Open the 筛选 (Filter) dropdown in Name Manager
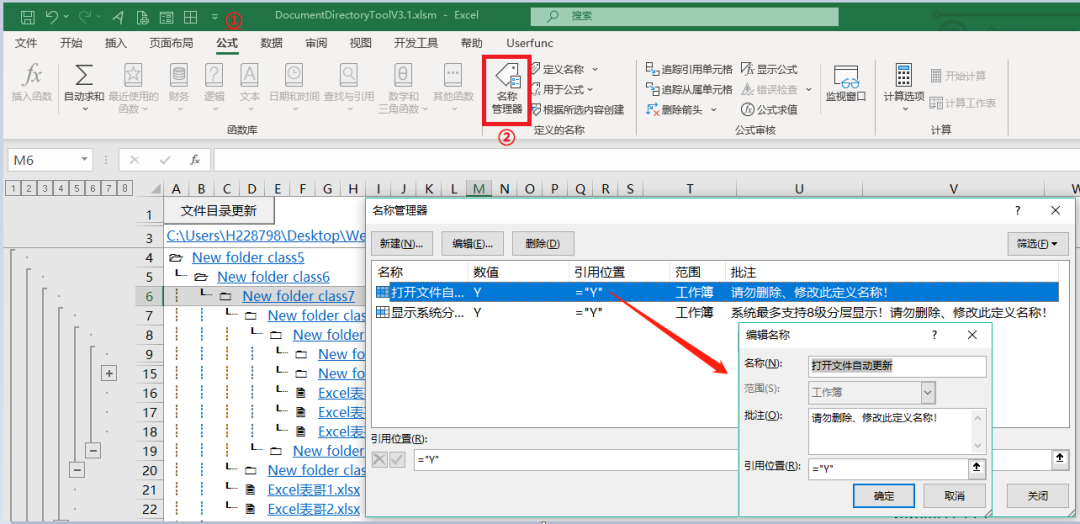Image resolution: width=1080 pixels, height=524 pixels. coord(1037,243)
